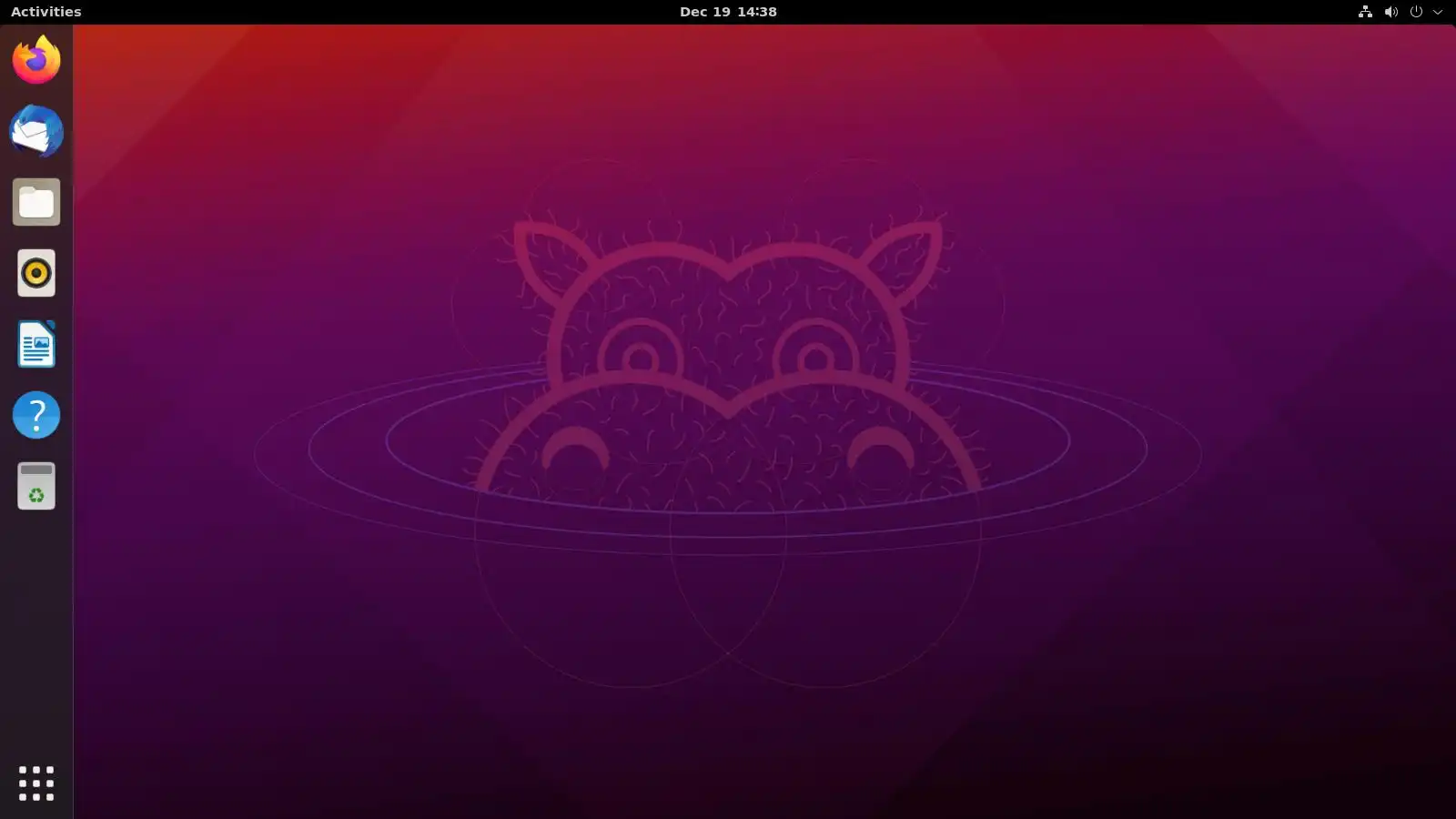The width and height of the screenshot is (1456, 819).
Task: Click the power icon in top bar
Action: 1416,12
